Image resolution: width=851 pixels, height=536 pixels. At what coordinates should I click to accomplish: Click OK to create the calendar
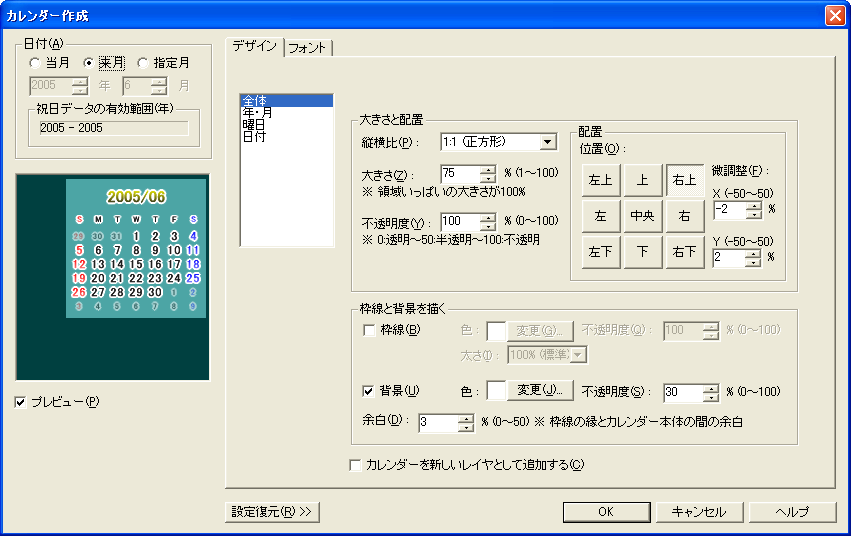[x=606, y=511]
